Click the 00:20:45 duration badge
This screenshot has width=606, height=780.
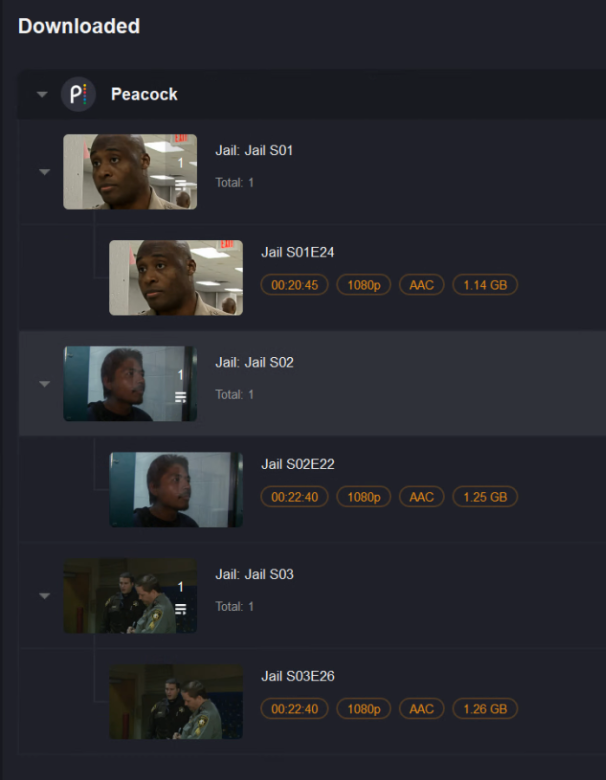pyautogui.click(x=295, y=285)
